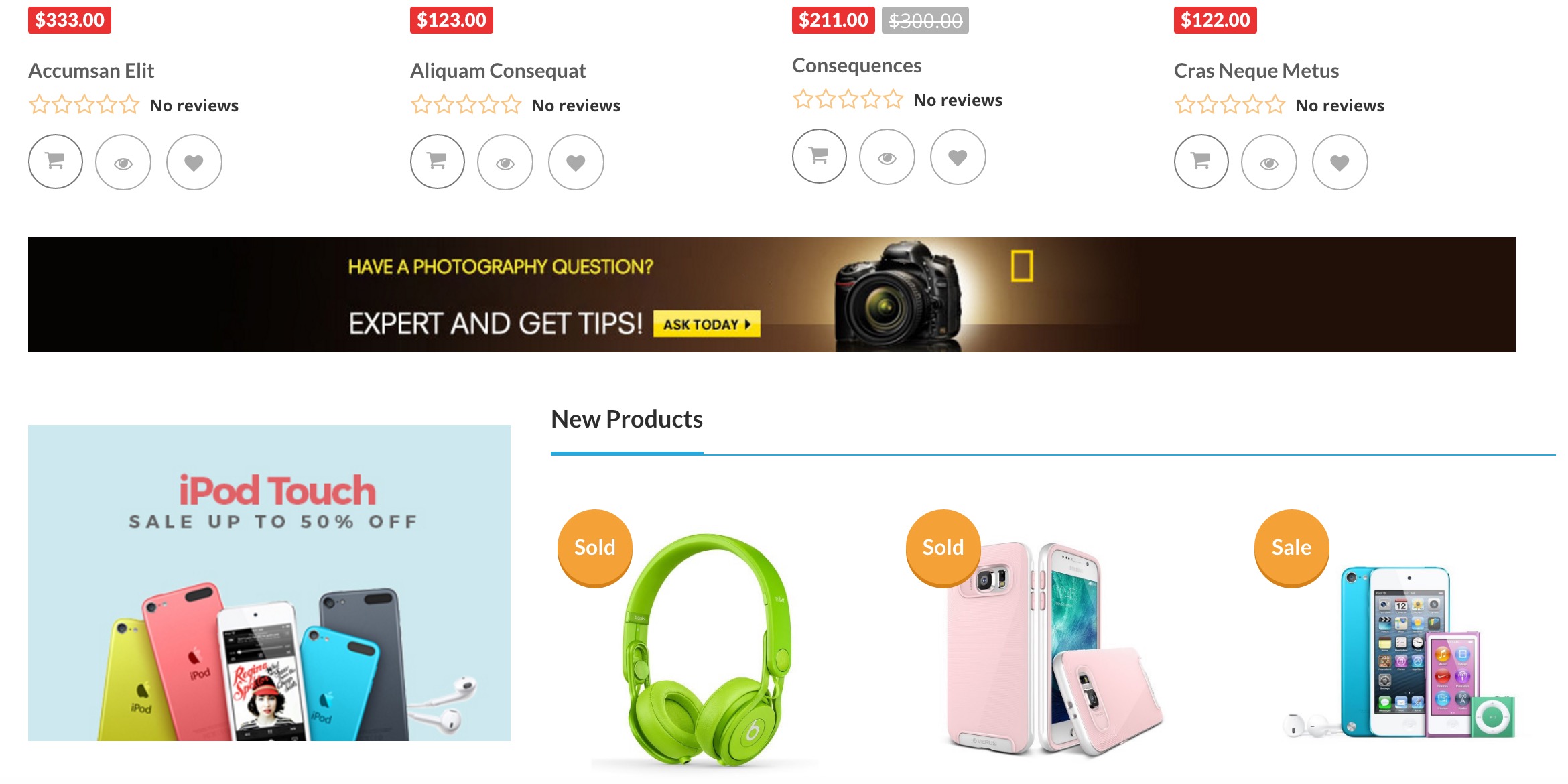Open Aliquam Consequat product link

pyautogui.click(x=498, y=70)
